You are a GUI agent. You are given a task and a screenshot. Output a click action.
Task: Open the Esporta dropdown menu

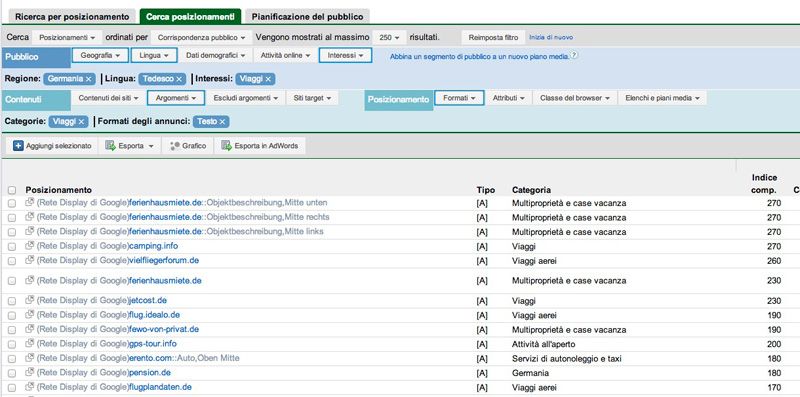pos(130,146)
